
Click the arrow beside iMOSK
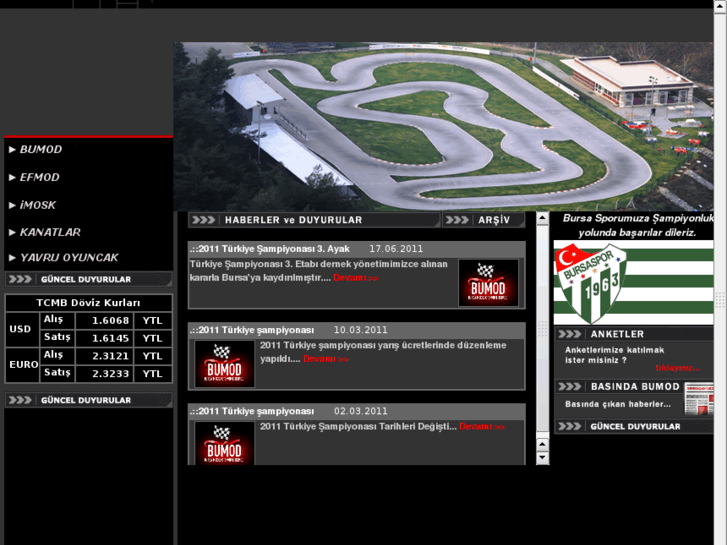[x=13, y=205]
